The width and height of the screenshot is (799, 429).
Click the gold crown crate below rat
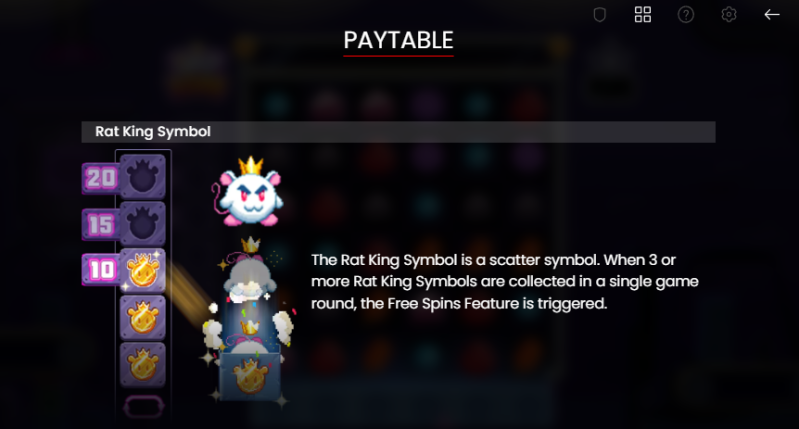point(250,376)
